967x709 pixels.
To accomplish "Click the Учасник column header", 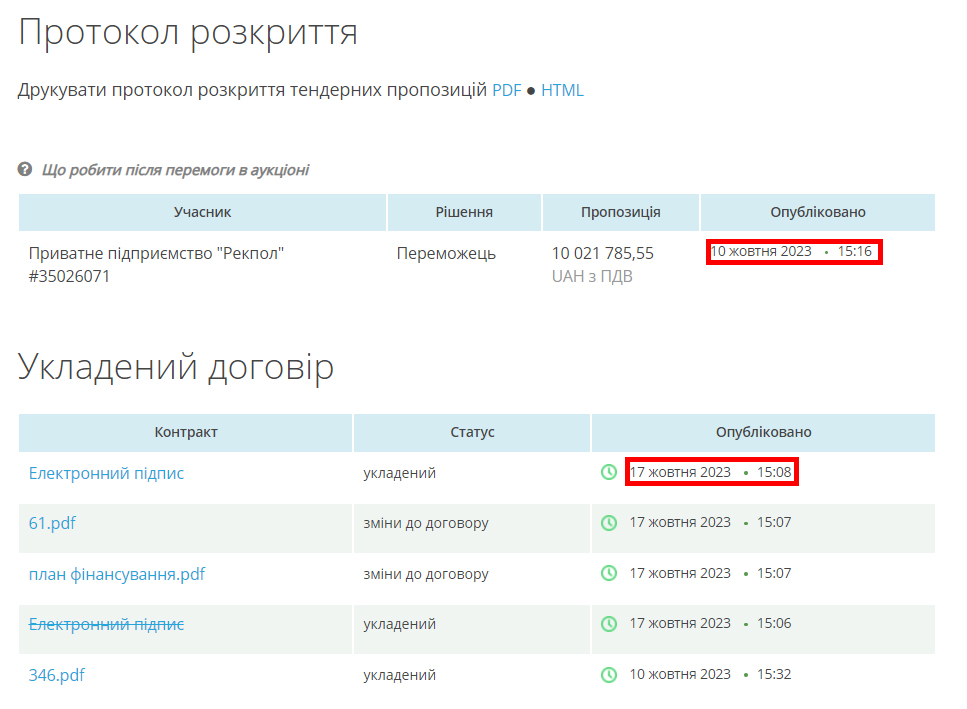I will (202, 212).
